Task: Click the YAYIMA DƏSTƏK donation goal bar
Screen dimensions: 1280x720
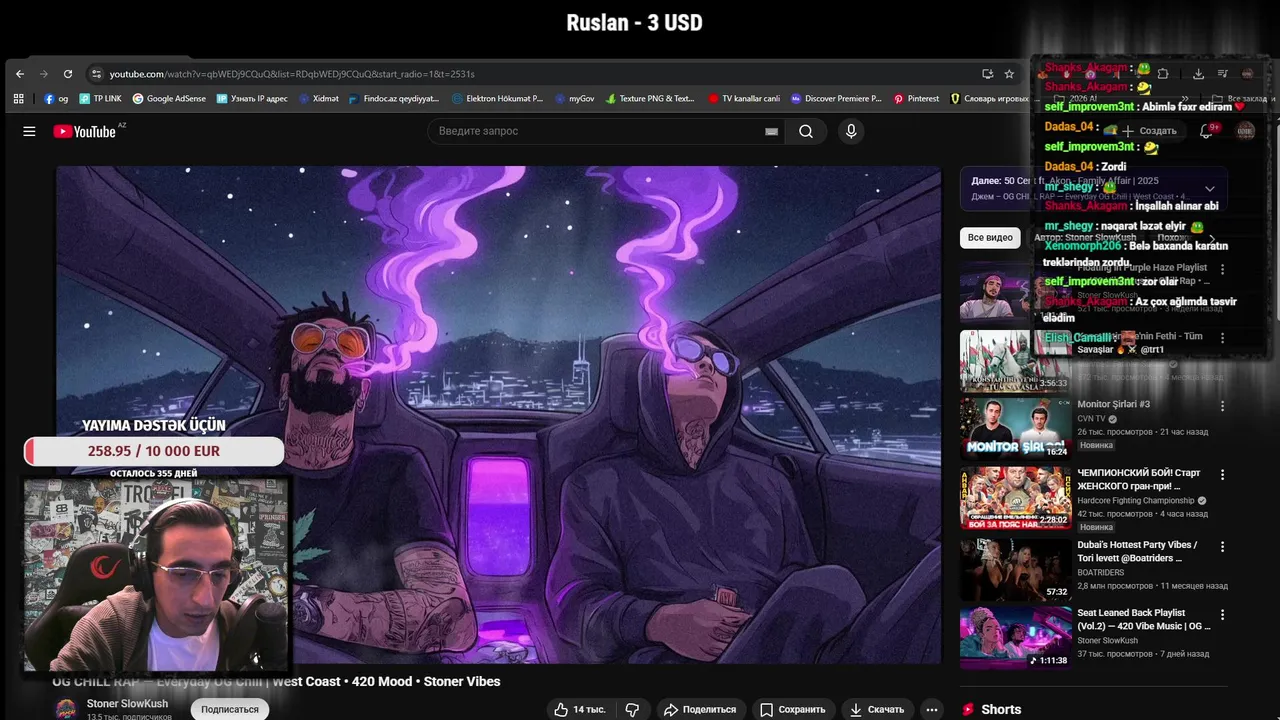Action: (x=154, y=451)
